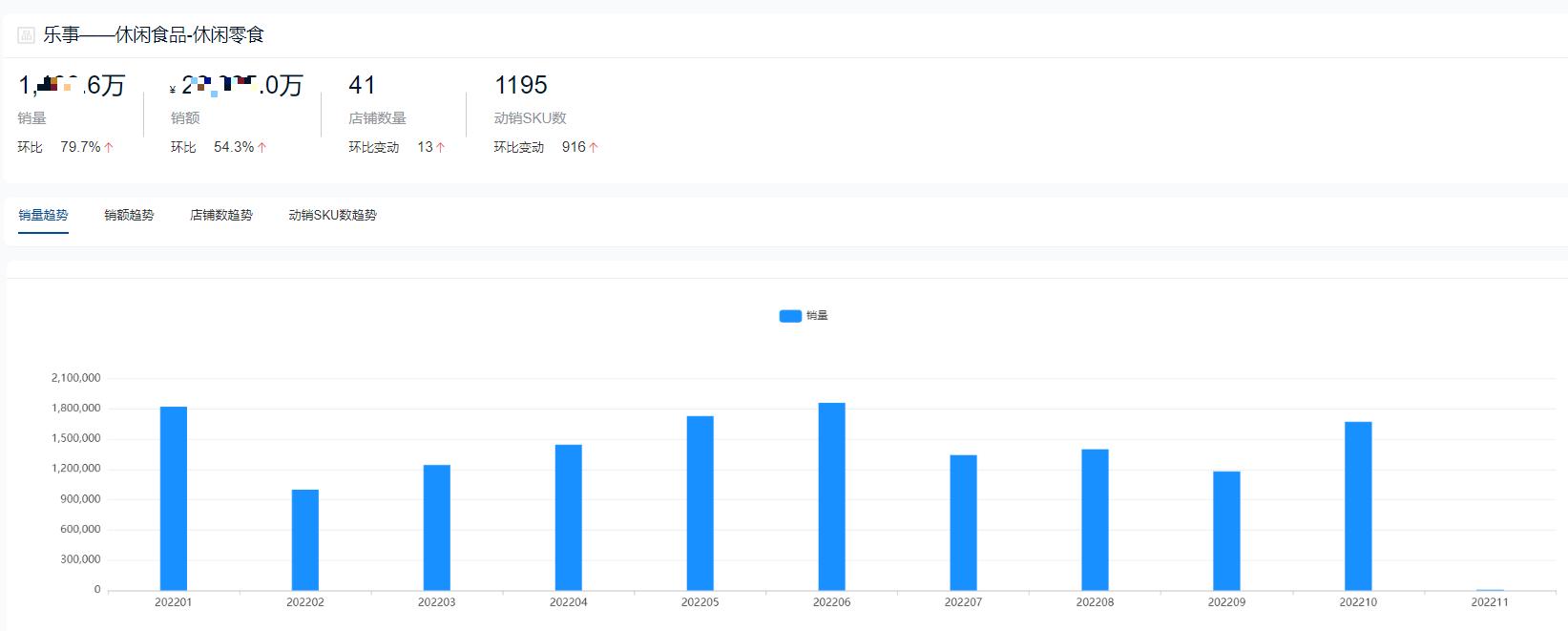This screenshot has height=631, width=1568.
Task: Click the 202209 x-axis label
Action: click(1226, 602)
